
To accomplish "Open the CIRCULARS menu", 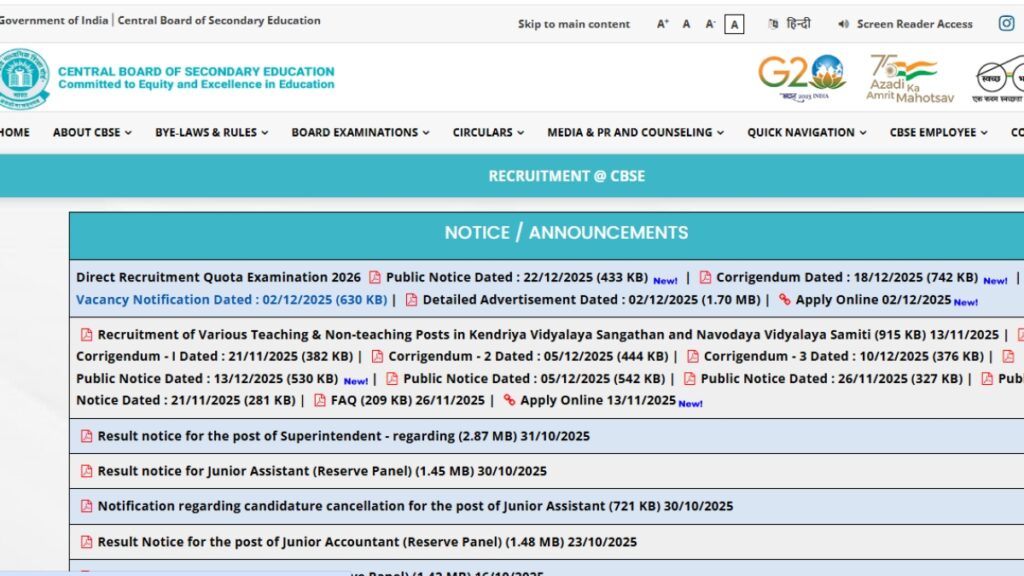I will [483, 132].
